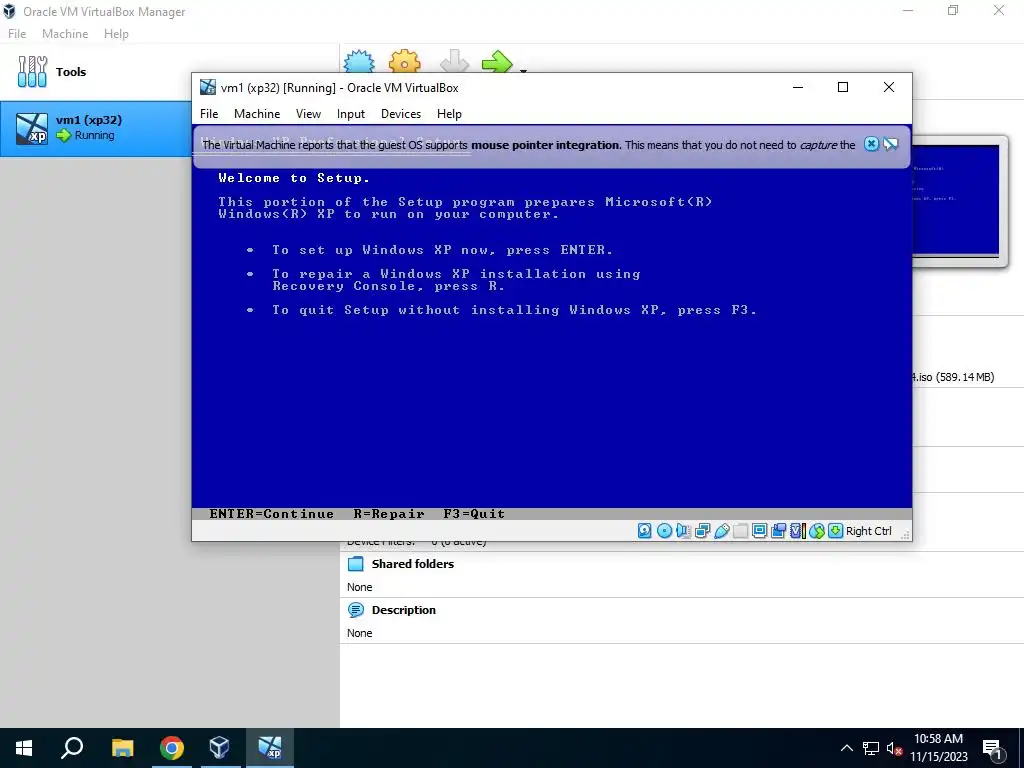
Task: Maximize the vm1 (xp32) VM window
Action: click(843, 87)
